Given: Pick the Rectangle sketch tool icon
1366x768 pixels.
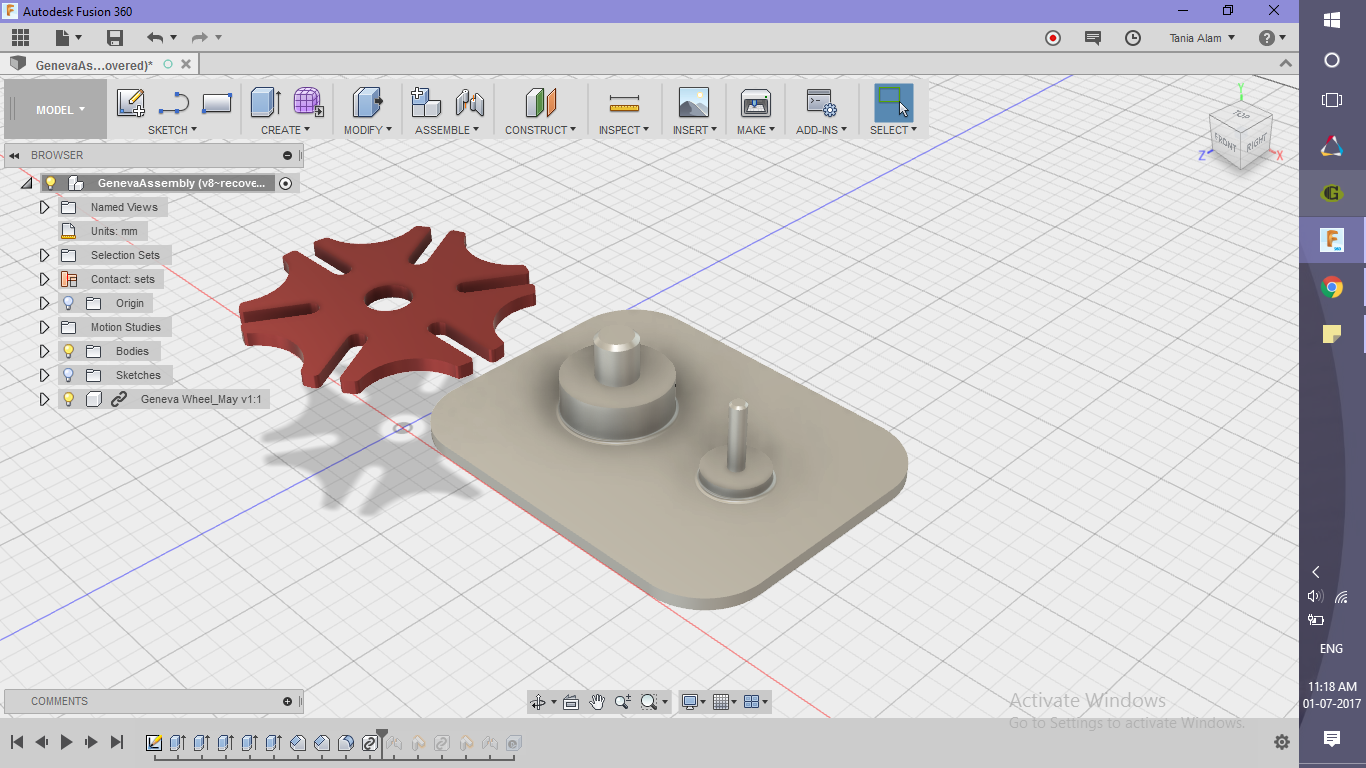Looking at the screenshot, I should 217,103.
